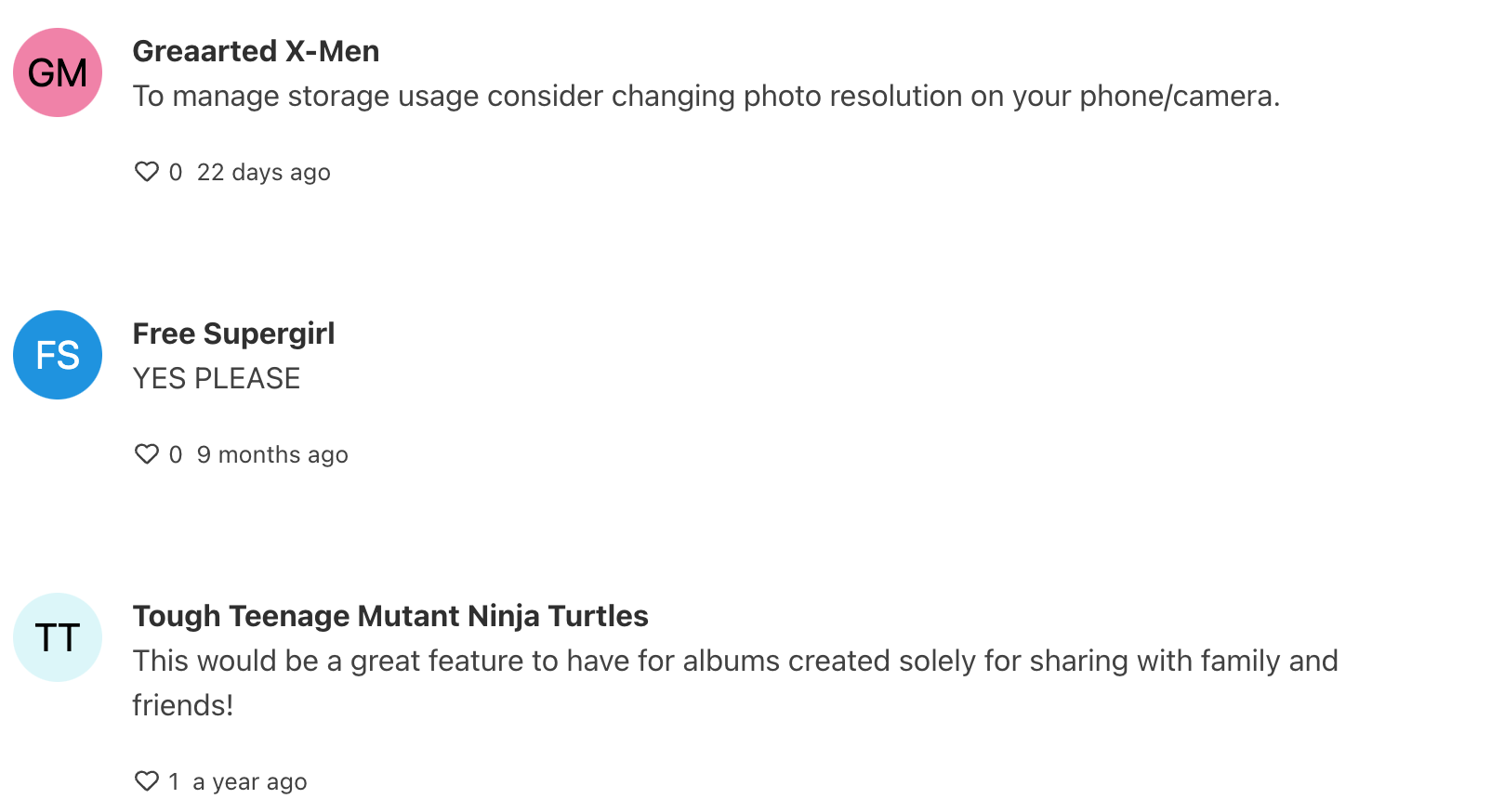Screen dimensions: 1504x812
Task: Click the pink avatar at the top
Action: click(57, 72)
